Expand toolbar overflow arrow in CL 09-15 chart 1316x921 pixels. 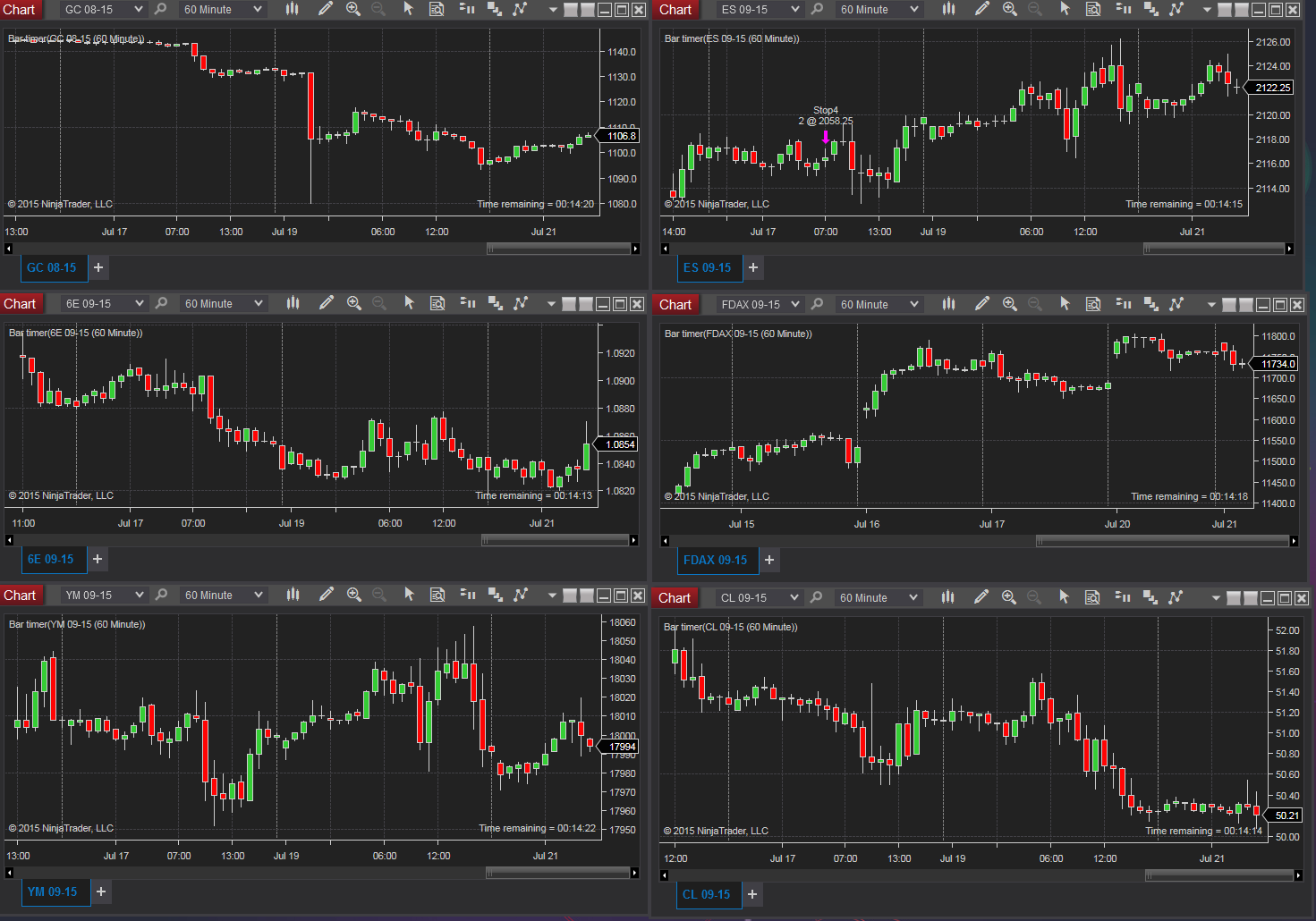(1216, 598)
